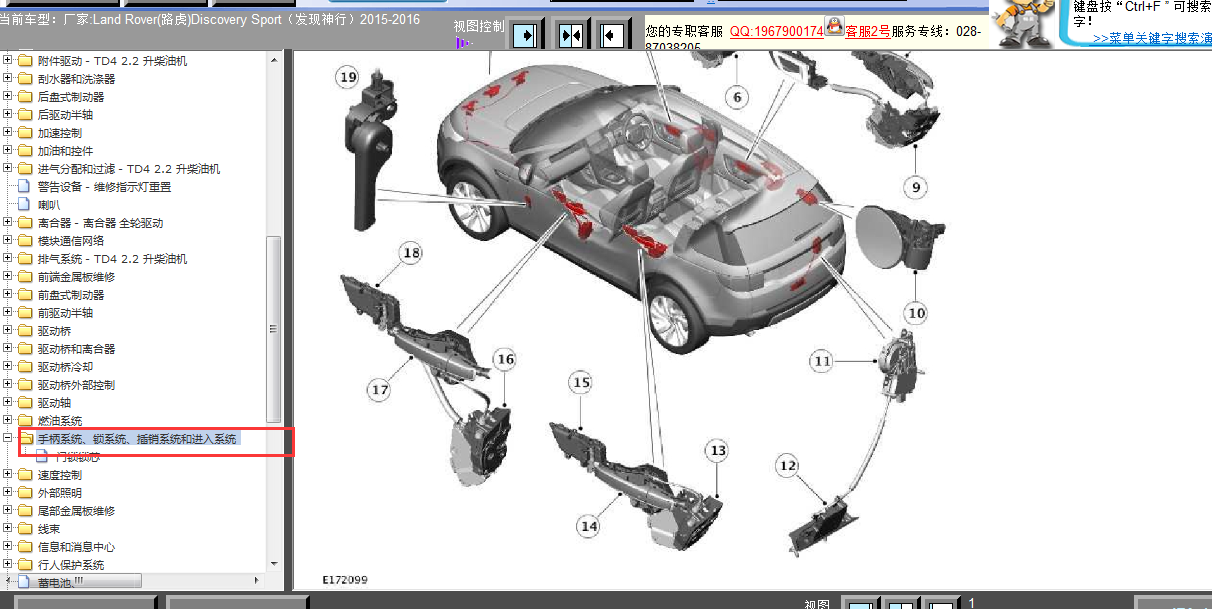Select callout number 13 in the diagram
The image size is (1212, 609).
coord(717,451)
